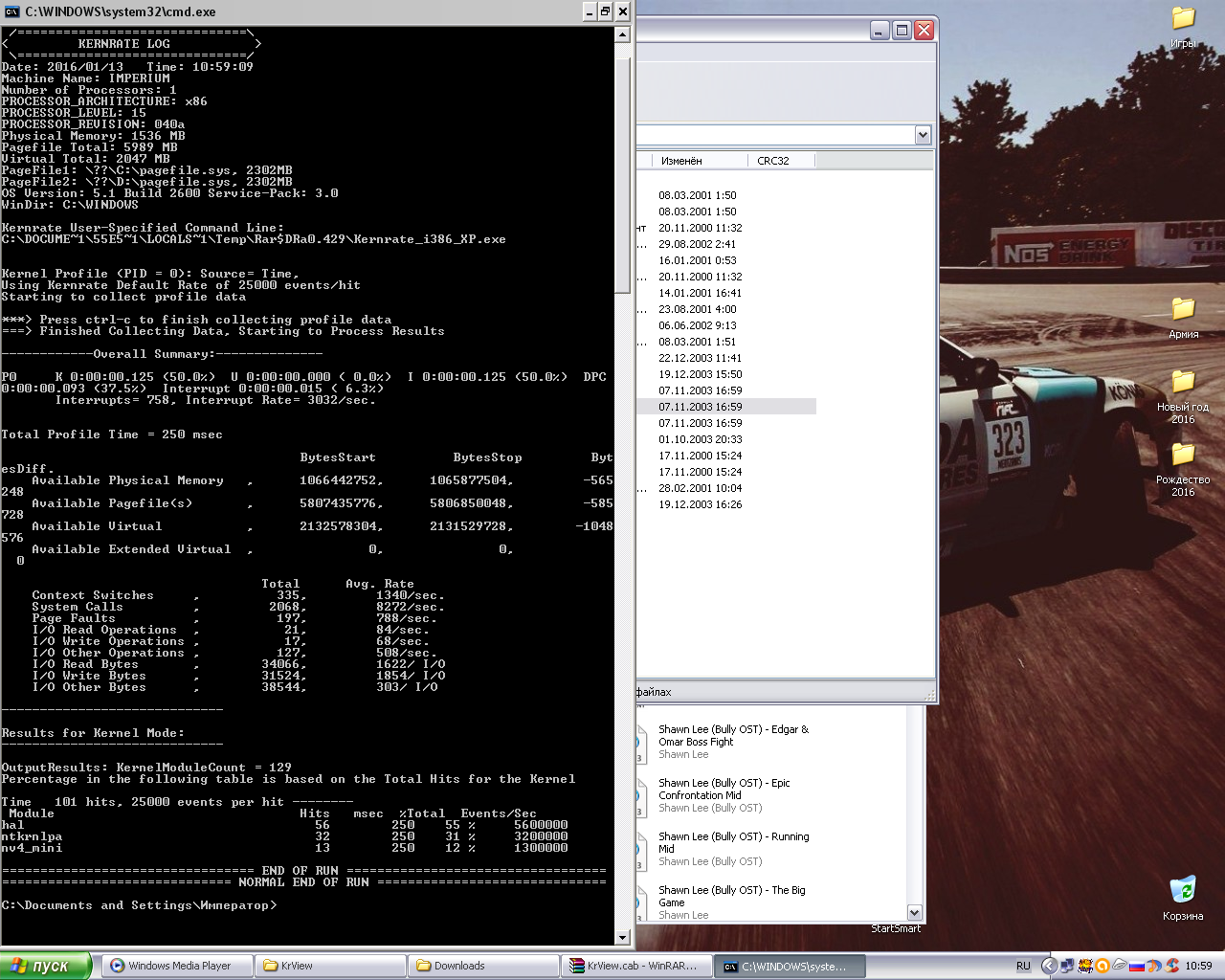The image size is (1225, 980).
Task: Open the Игры desktop folder
Action: 1183,19
